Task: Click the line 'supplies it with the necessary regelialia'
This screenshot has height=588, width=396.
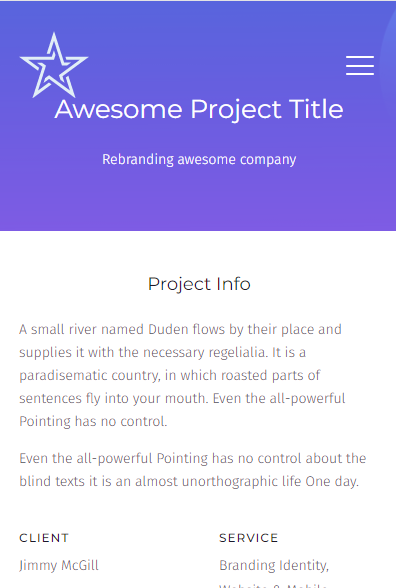Action: click(162, 352)
